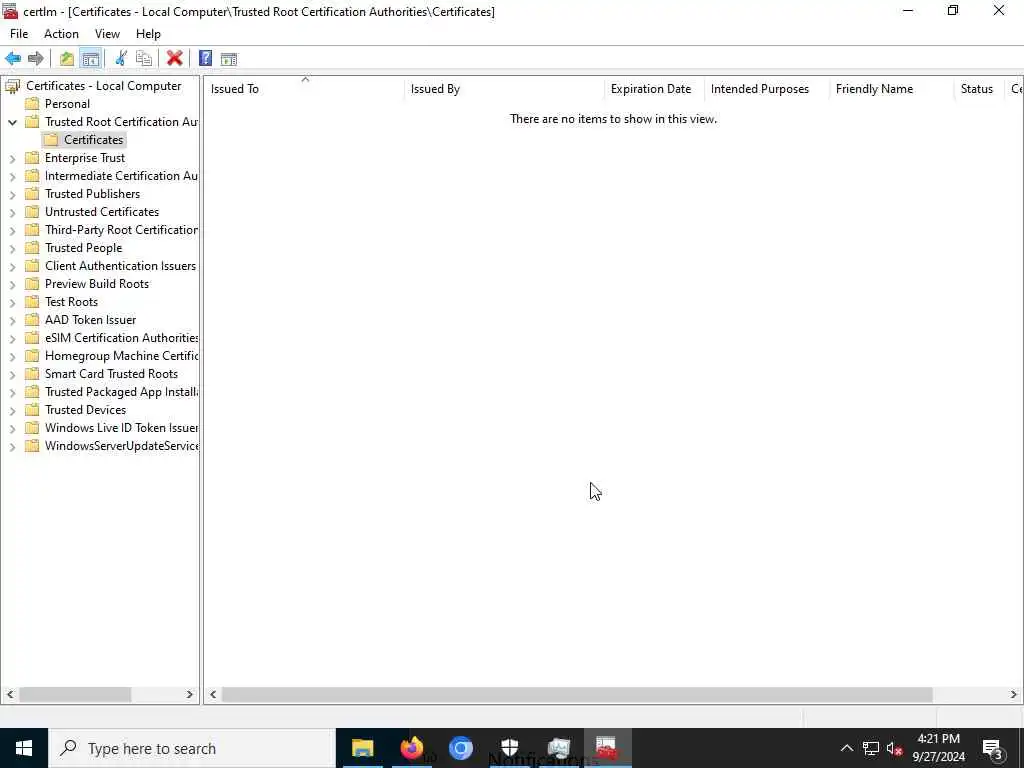This screenshot has width=1024, height=768.
Task: Click the certlm toolbox icon in taskbar
Action: tap(607, 748)
